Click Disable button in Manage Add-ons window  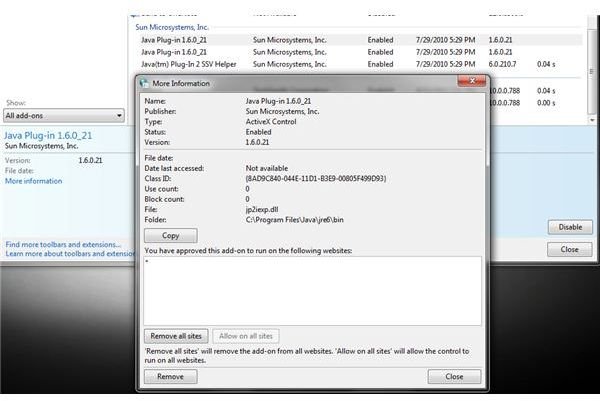click(x=570, y=227)
